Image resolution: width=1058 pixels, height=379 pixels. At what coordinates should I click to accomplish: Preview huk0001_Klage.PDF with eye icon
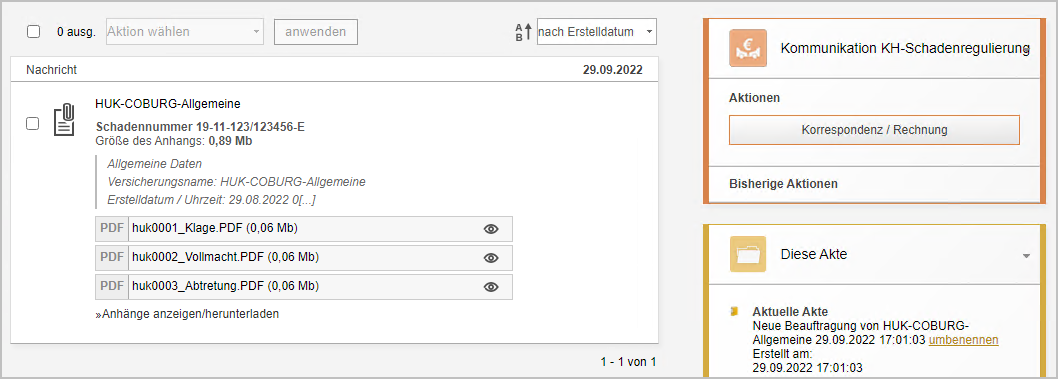tap(491, 229)
